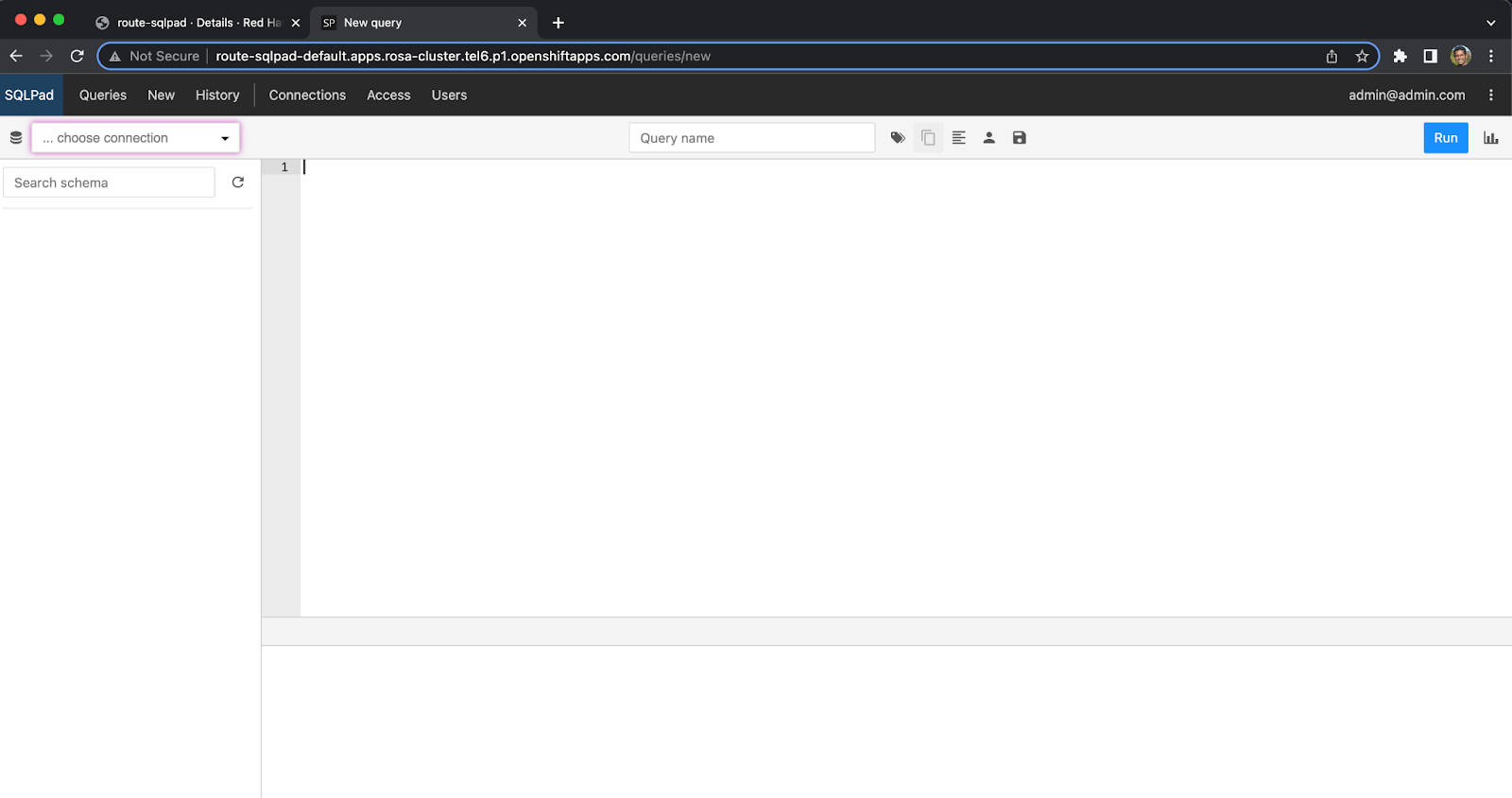
Task: Open query sharing via person icon
Action: (x=988, y=138)
